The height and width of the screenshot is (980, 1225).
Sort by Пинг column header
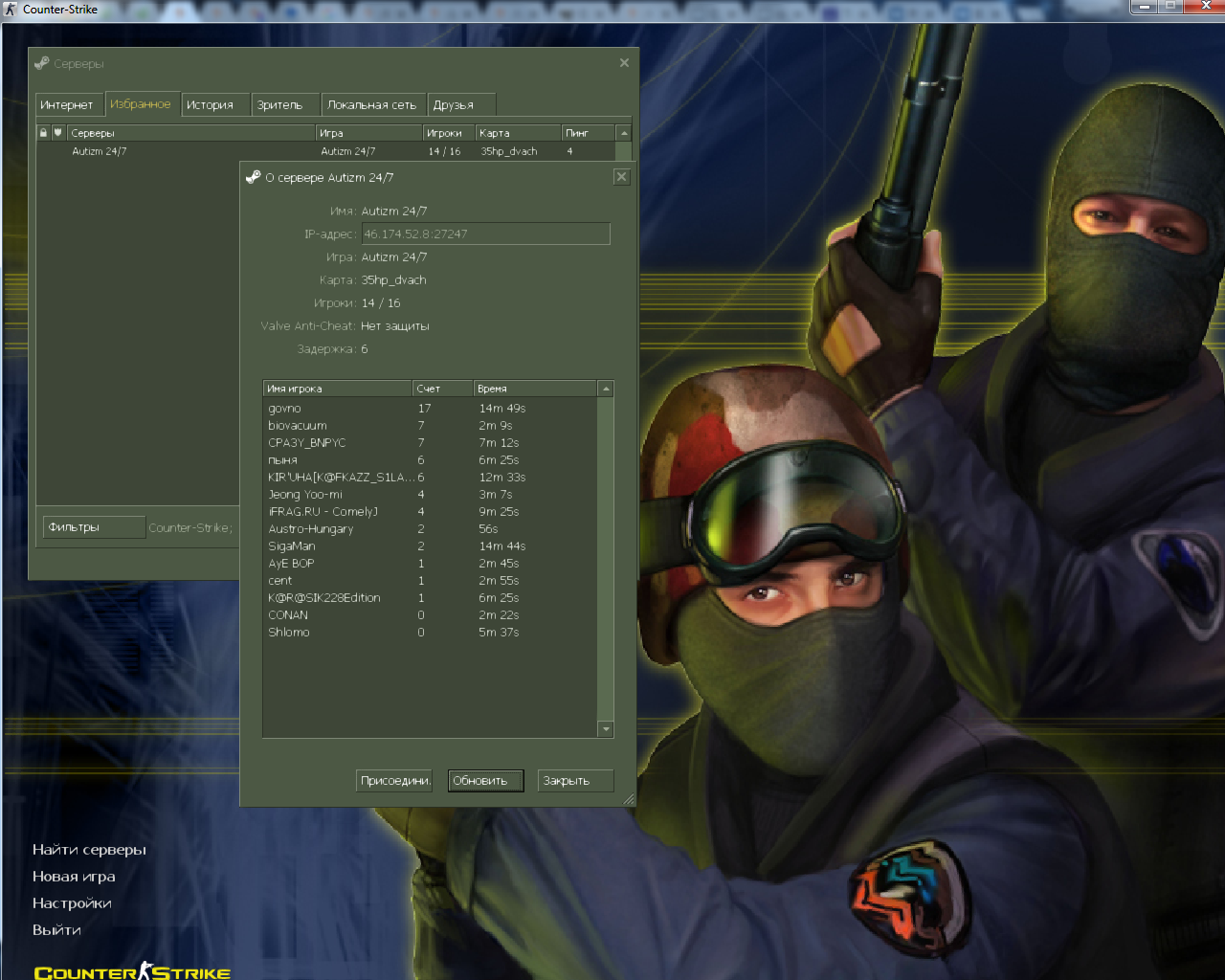(588, 133)
